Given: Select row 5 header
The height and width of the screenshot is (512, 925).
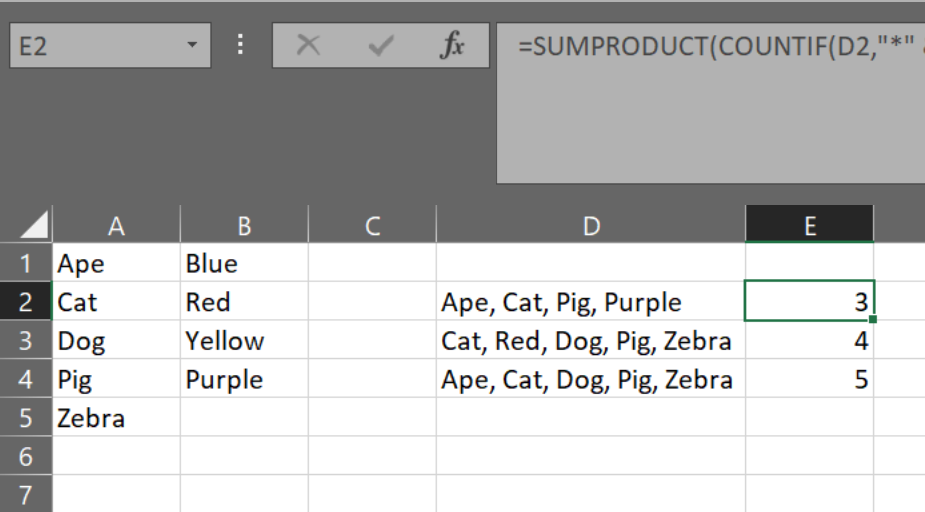Looking at the screenshot, I should [x=26, y=418].
